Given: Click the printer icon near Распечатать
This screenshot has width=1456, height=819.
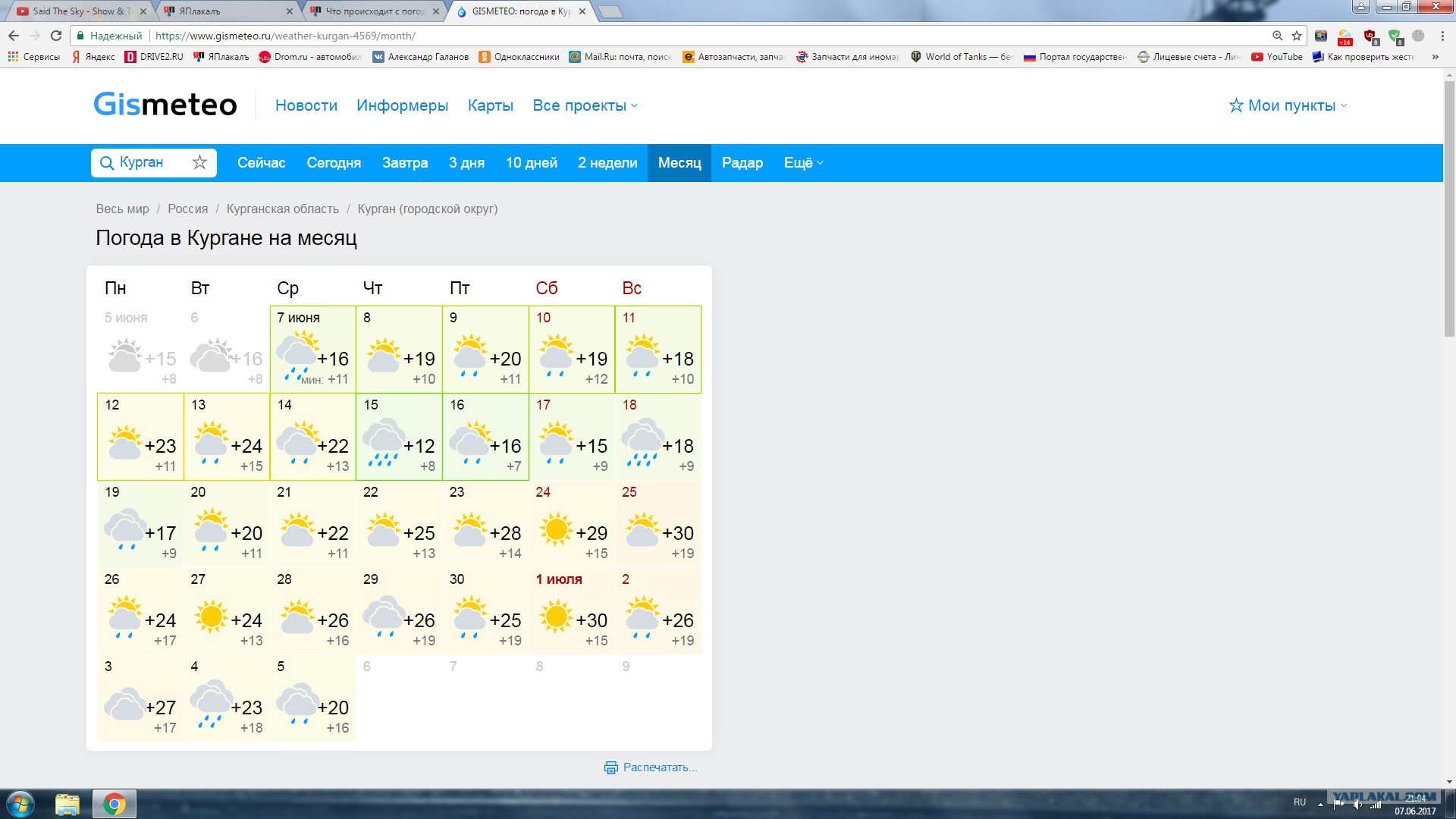Looking at the screenshot, I should tap(611, 767).
